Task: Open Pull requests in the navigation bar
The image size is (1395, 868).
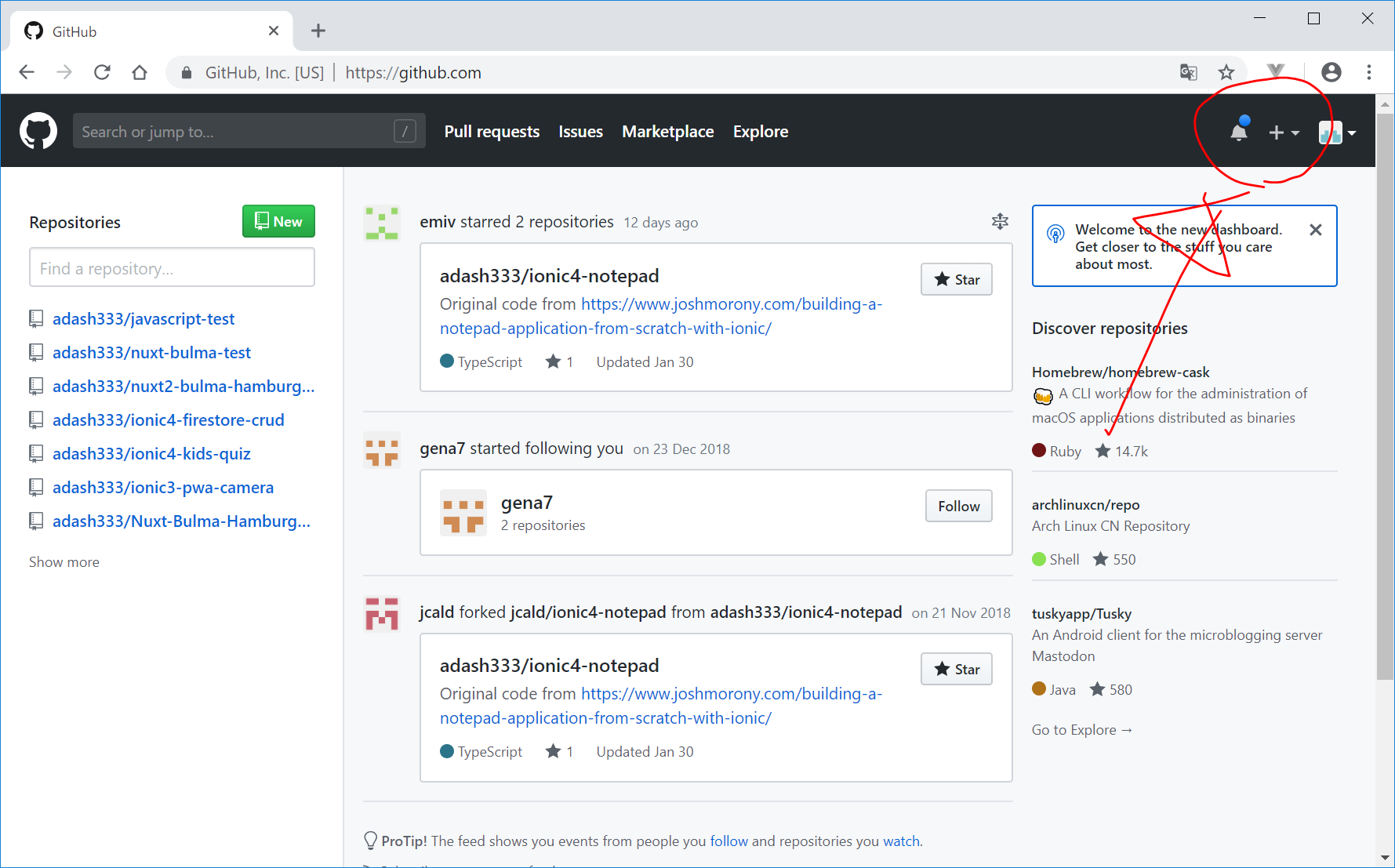Action: click(x=492, y=132)
